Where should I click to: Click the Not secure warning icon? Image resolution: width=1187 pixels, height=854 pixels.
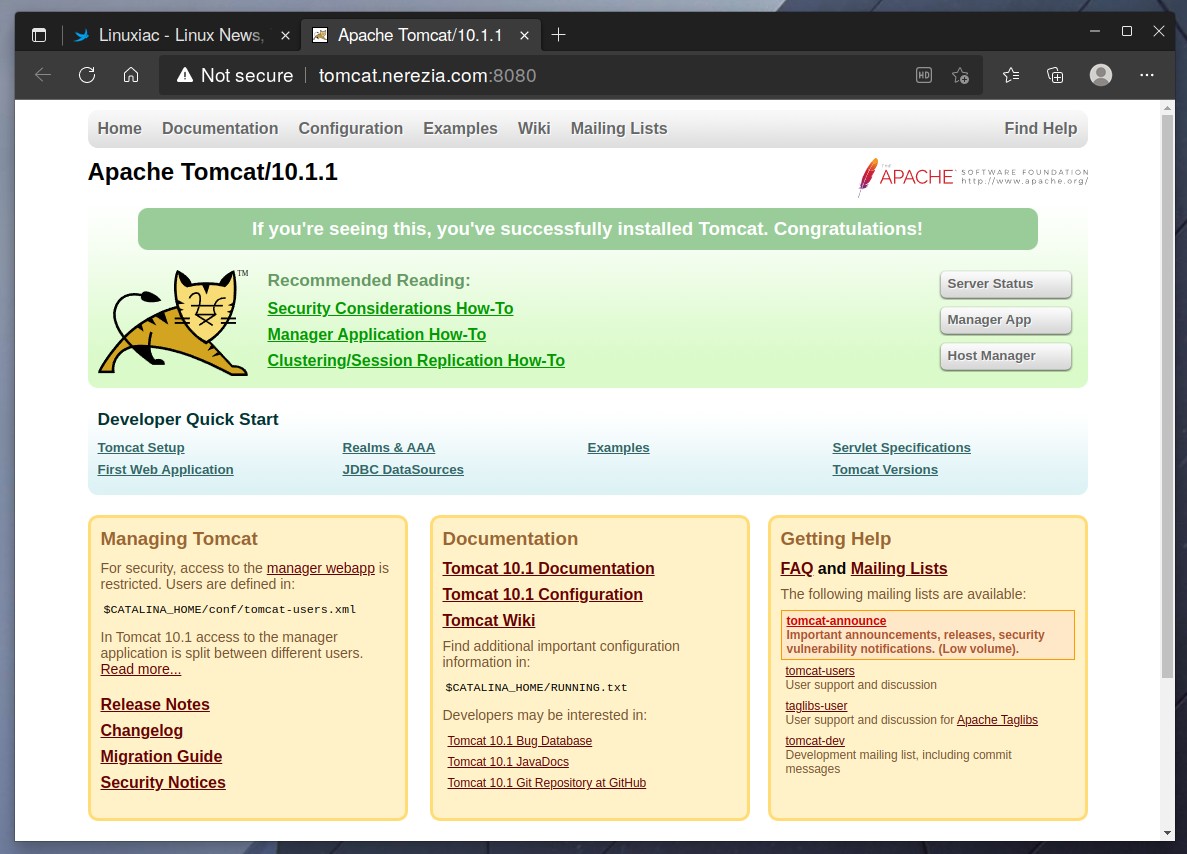185,75
